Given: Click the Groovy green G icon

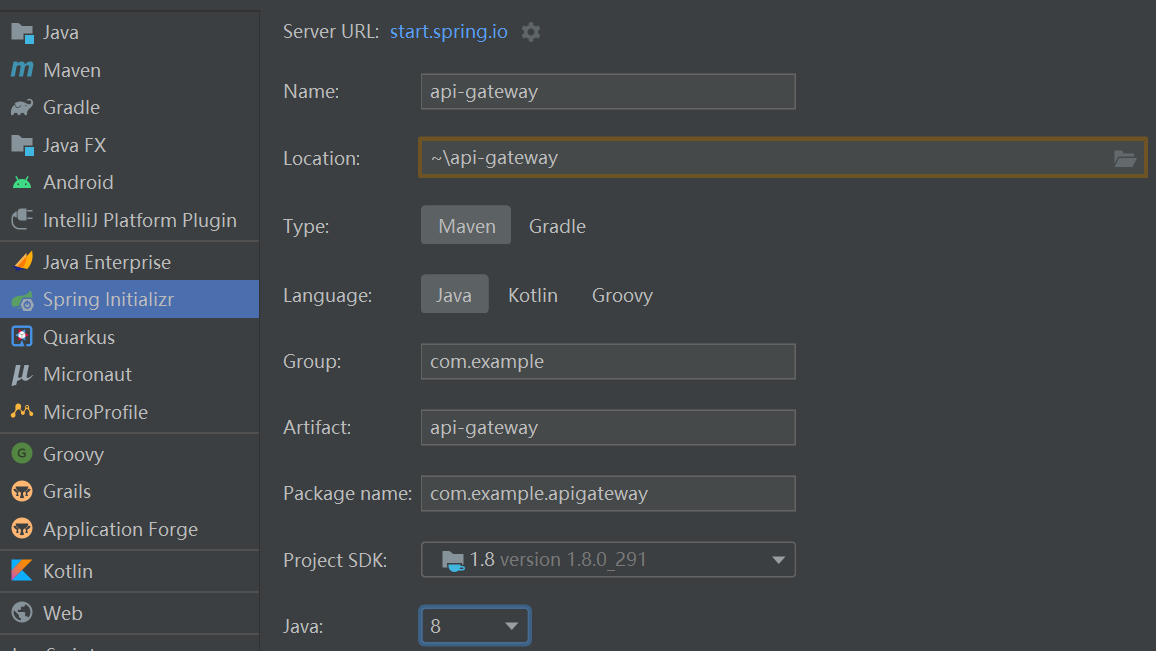Looking at the screenshot, I should [x=22, y=453].
